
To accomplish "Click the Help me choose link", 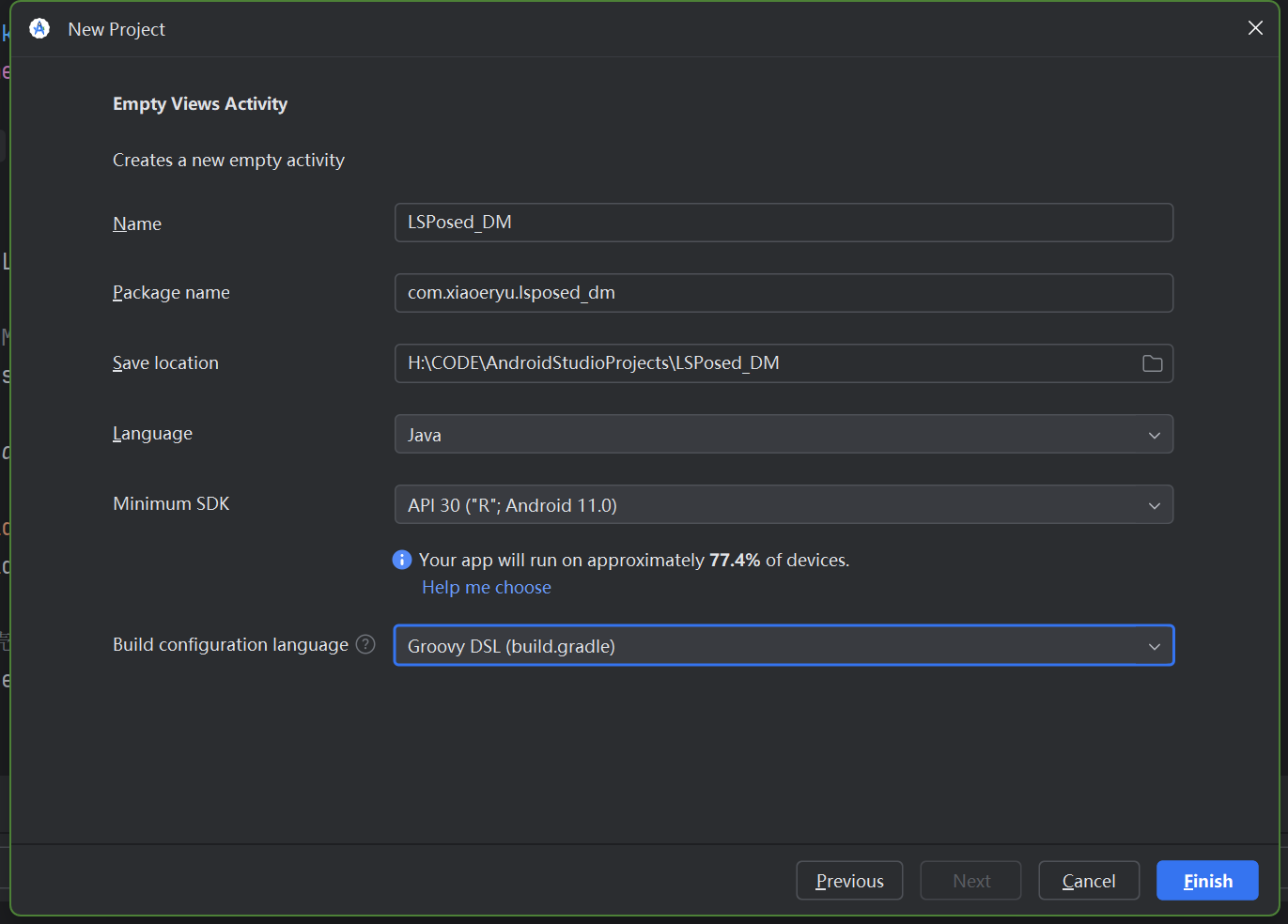I will [x=486, y=587].
